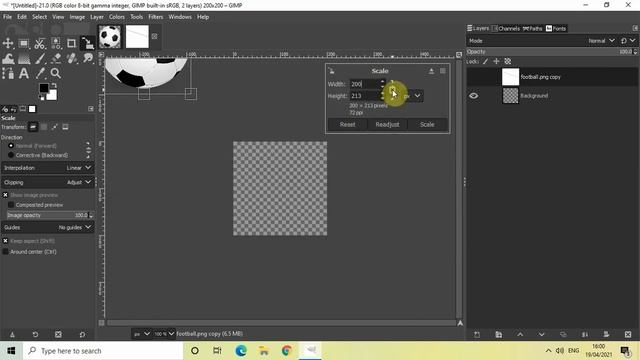Set transform target to Image

65,127
